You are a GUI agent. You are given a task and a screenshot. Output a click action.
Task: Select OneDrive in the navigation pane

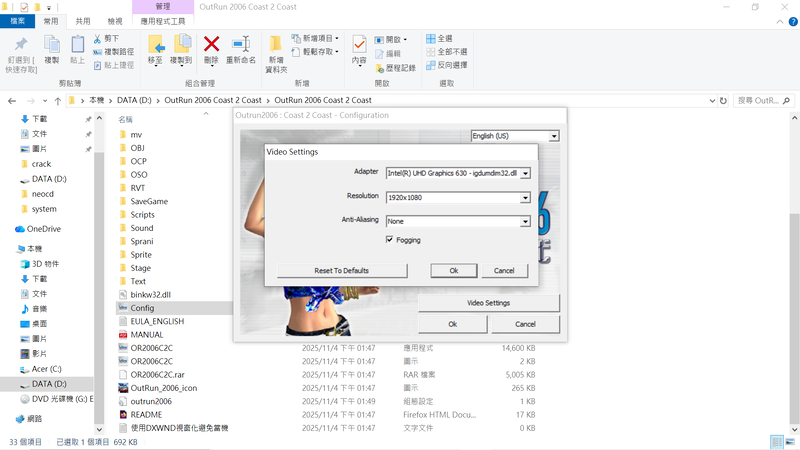tap(38, 229)
